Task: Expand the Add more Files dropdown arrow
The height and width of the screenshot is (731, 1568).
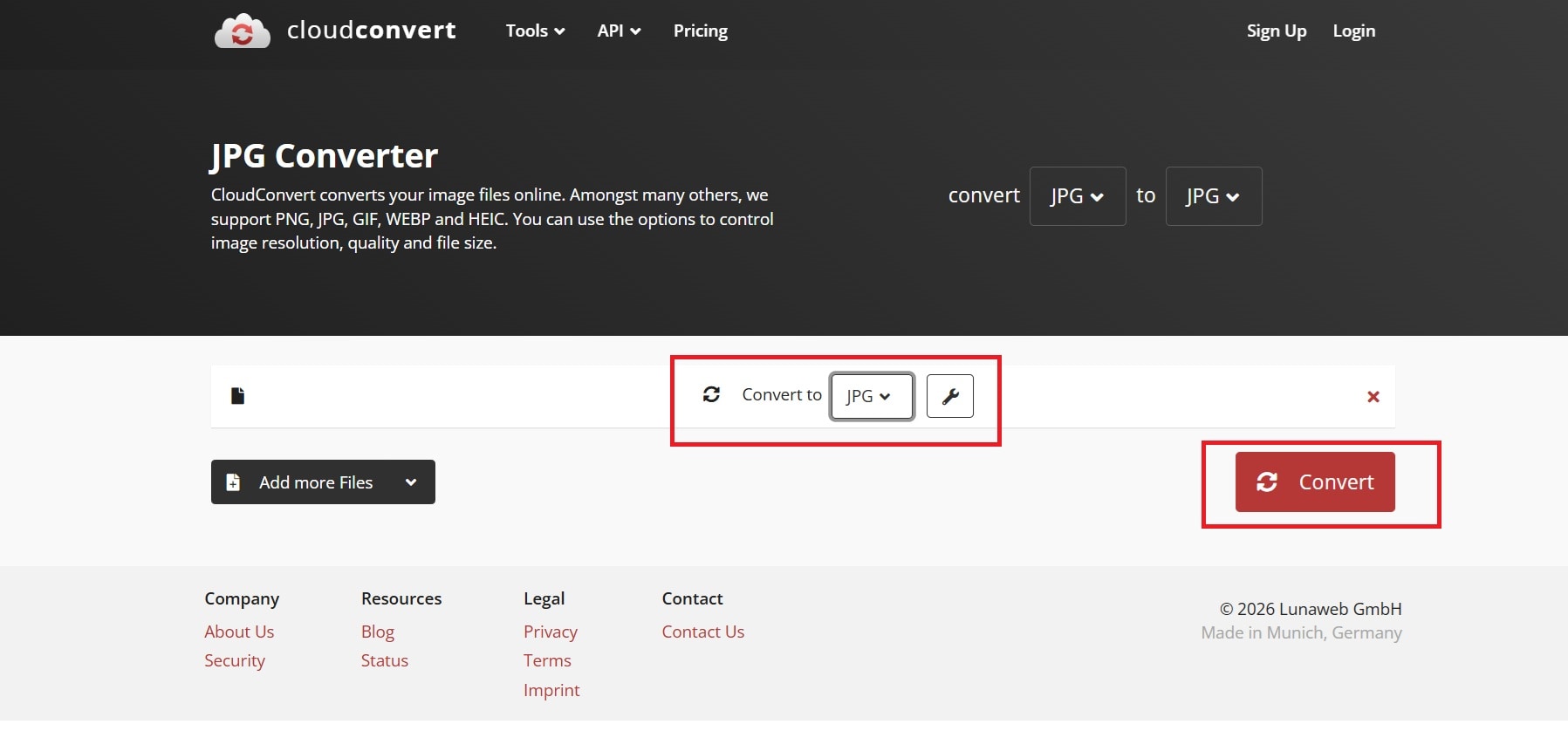Action: tap(411, 482)
